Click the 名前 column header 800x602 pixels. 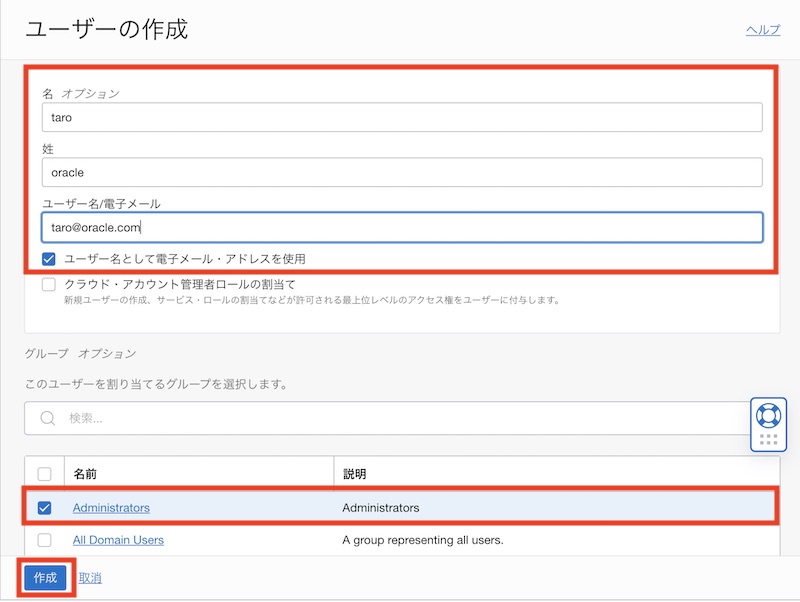pos(86,473)
